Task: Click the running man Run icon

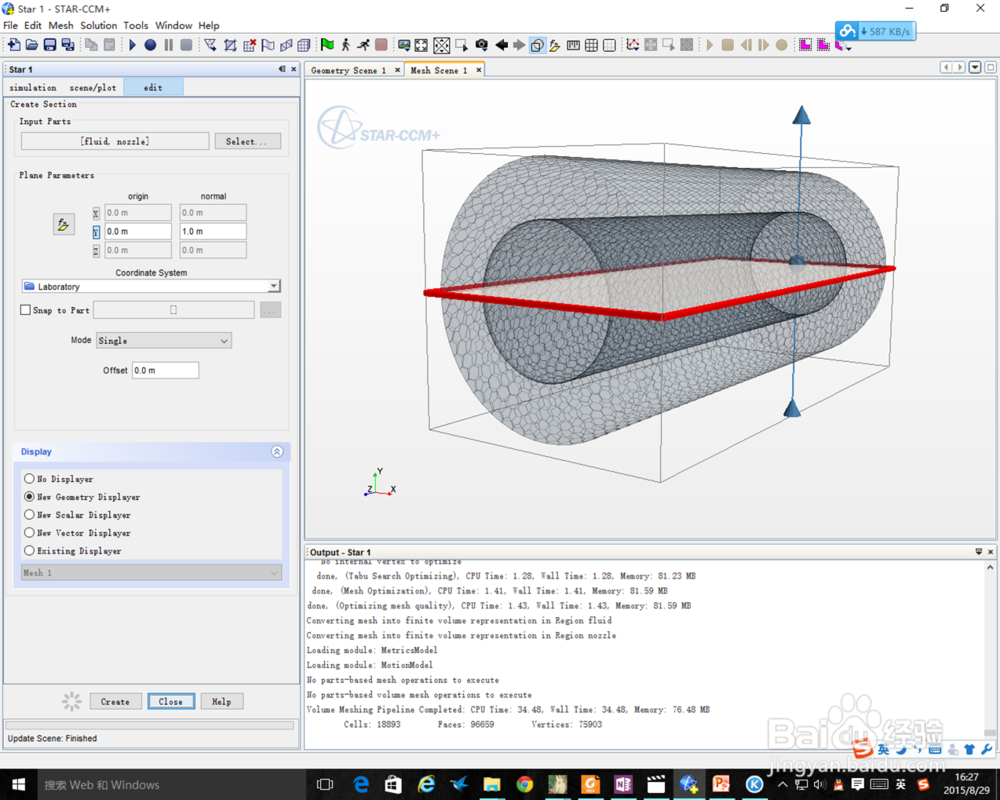Action: [x=363, y=45]
